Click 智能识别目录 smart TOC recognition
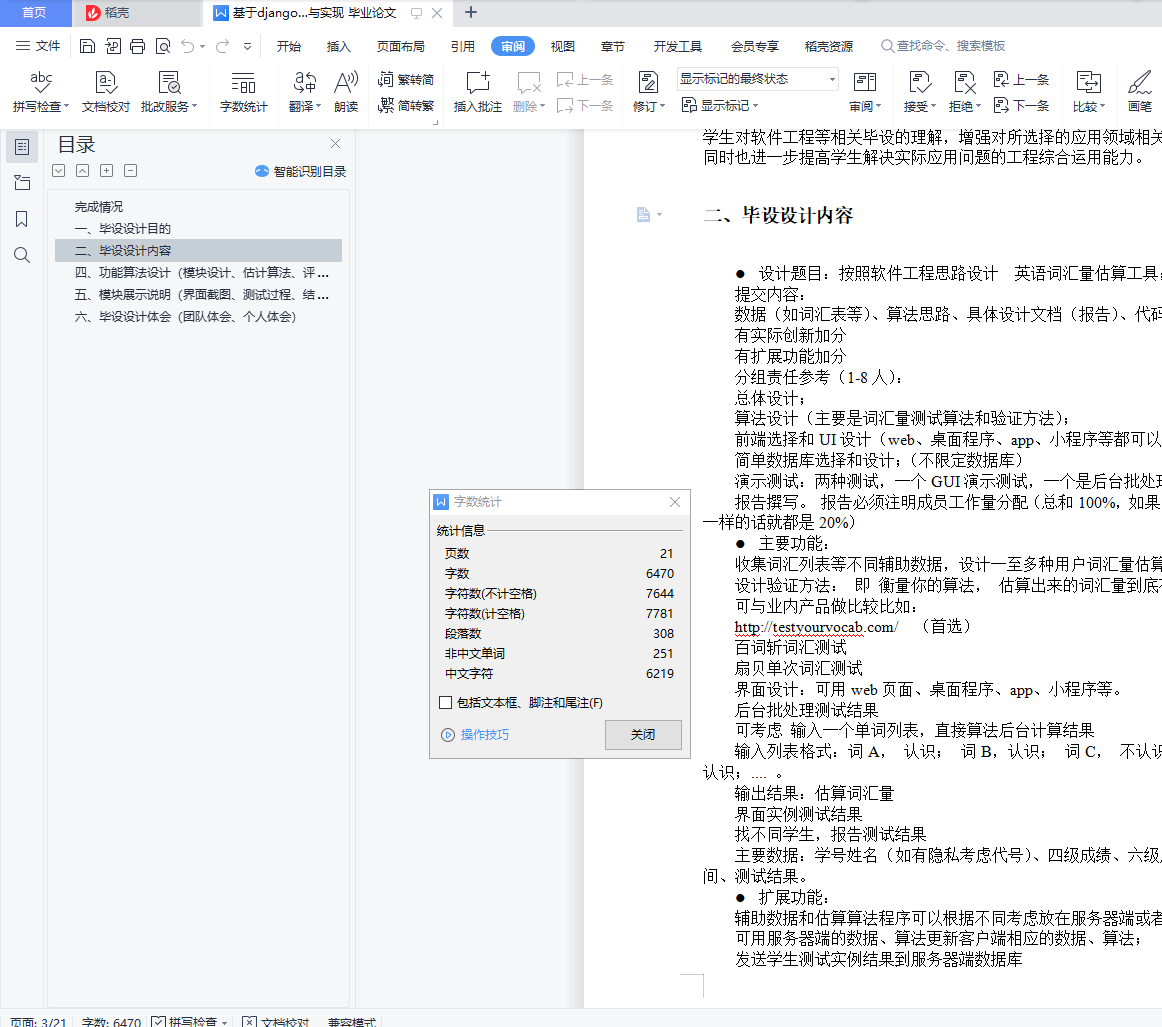 tap(300, 171)
